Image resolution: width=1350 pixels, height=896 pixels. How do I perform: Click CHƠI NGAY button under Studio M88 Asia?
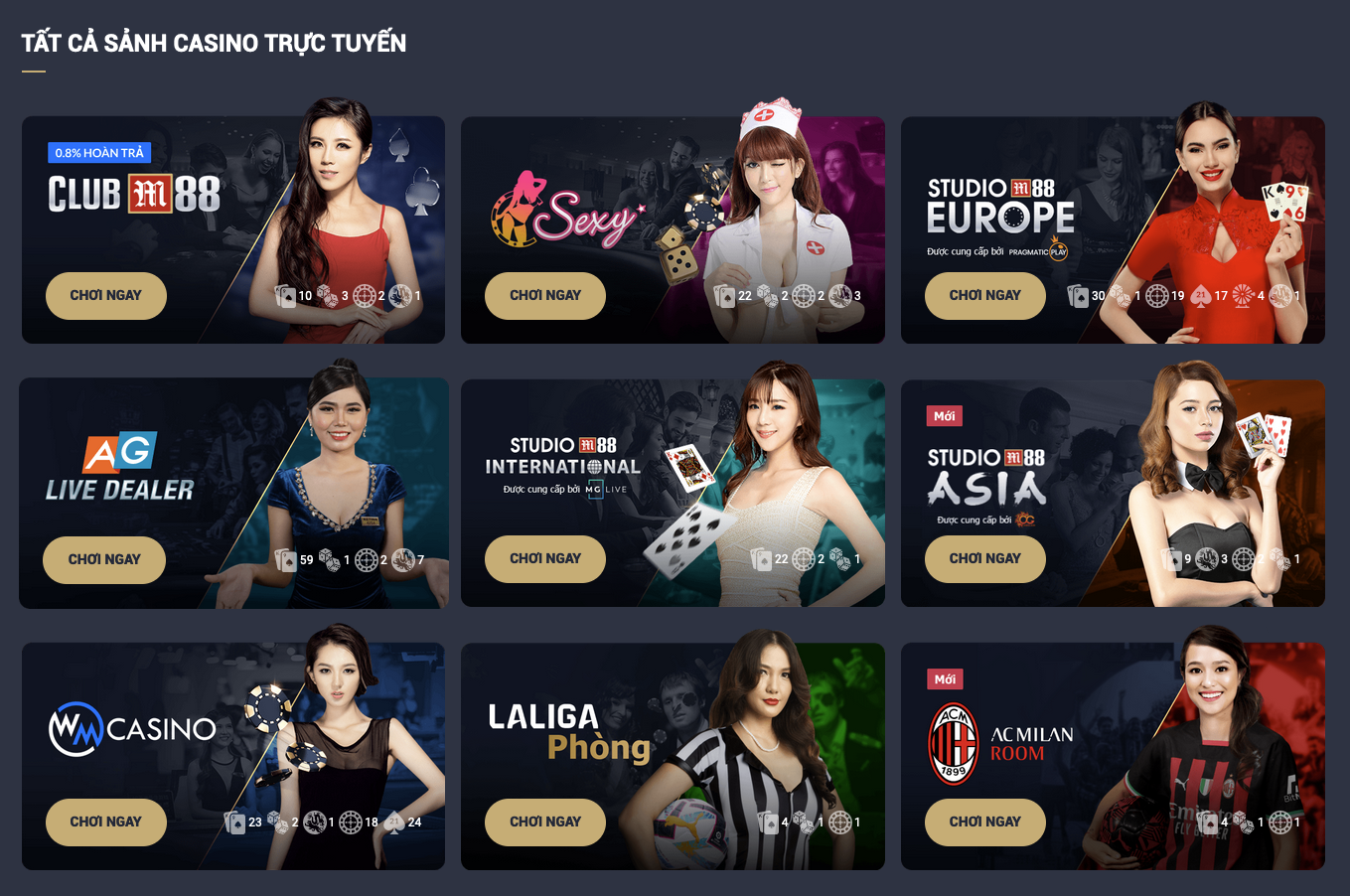[x=985, y=559]
